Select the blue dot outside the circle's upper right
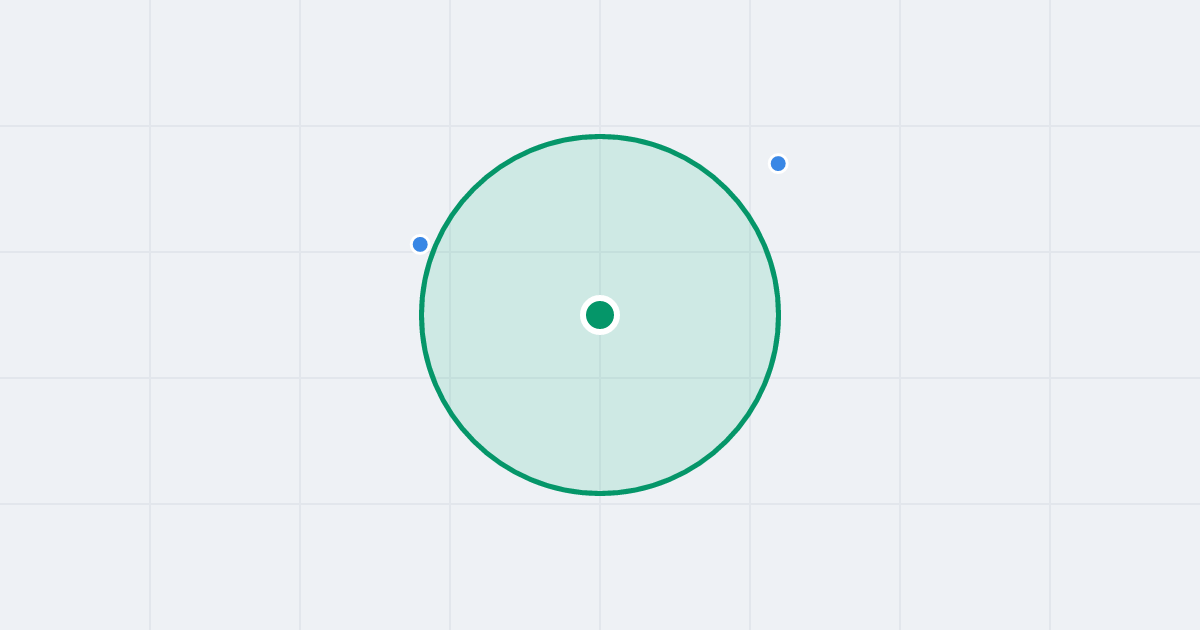This screenshot has width=1200, height=630. [x=778, y=163]
